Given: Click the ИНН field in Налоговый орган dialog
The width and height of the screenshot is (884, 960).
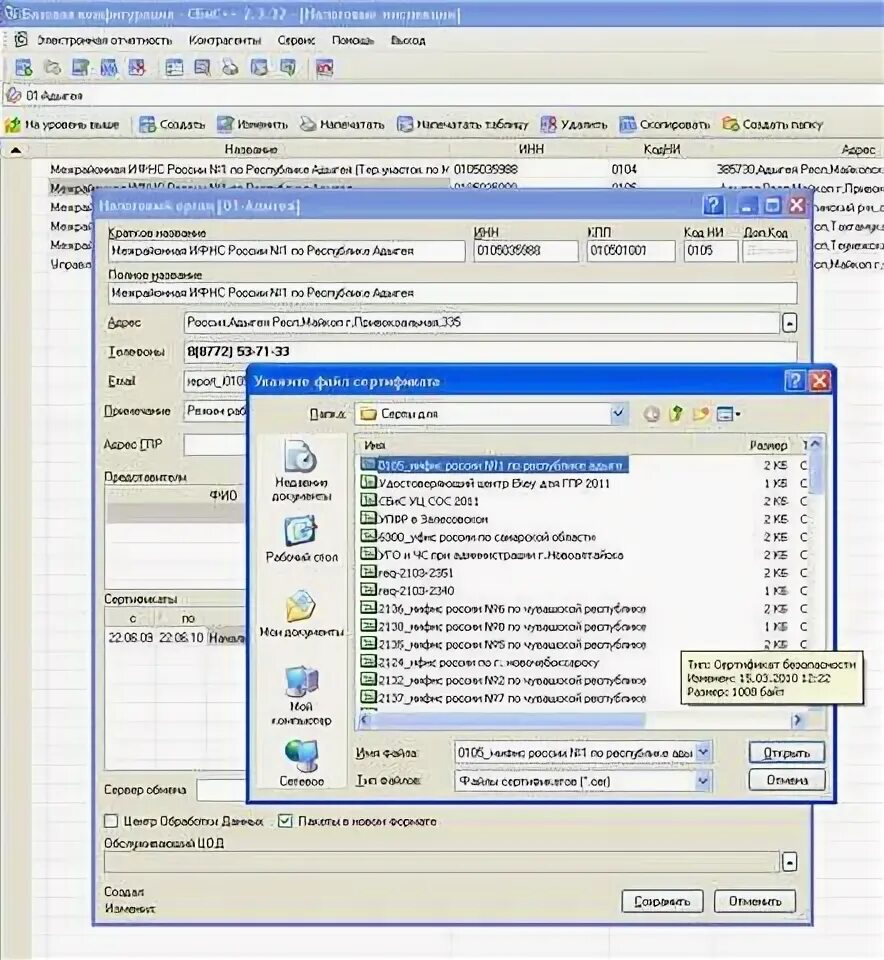Looking at the screenshot, I should tap(525, 251).
